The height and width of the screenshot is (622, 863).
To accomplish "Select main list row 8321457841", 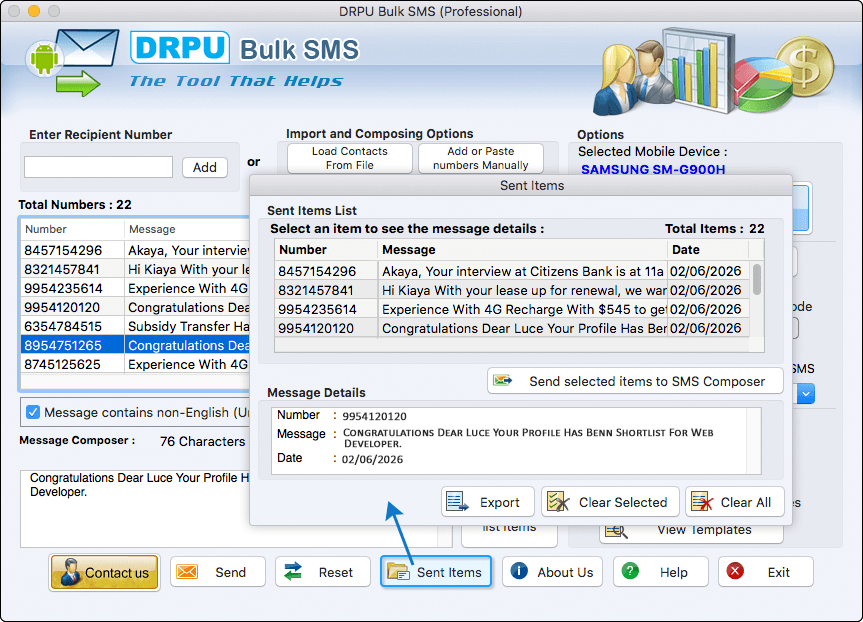I will (135, 269).
